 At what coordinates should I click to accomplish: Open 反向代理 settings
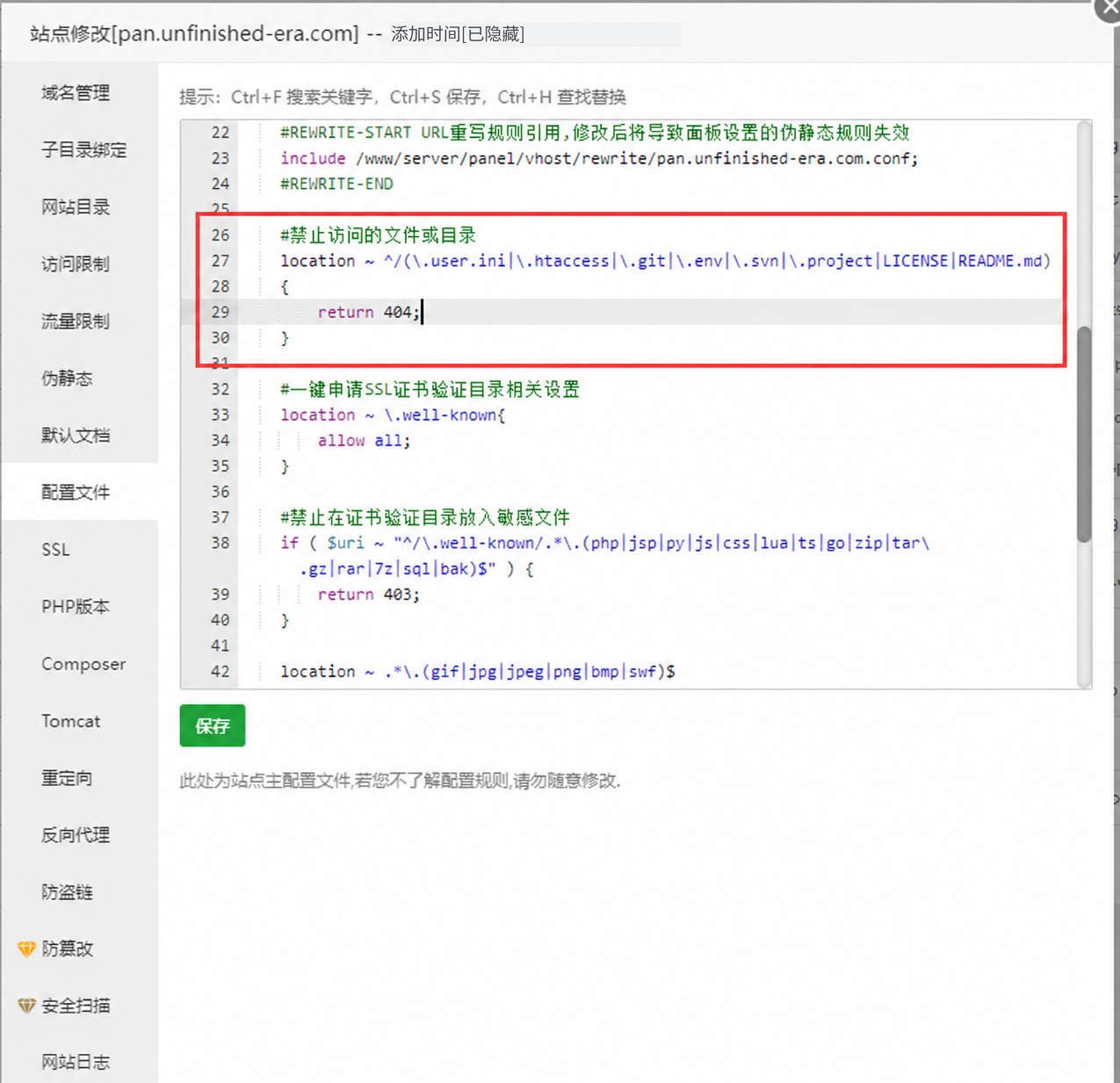(x=76, y=834)
